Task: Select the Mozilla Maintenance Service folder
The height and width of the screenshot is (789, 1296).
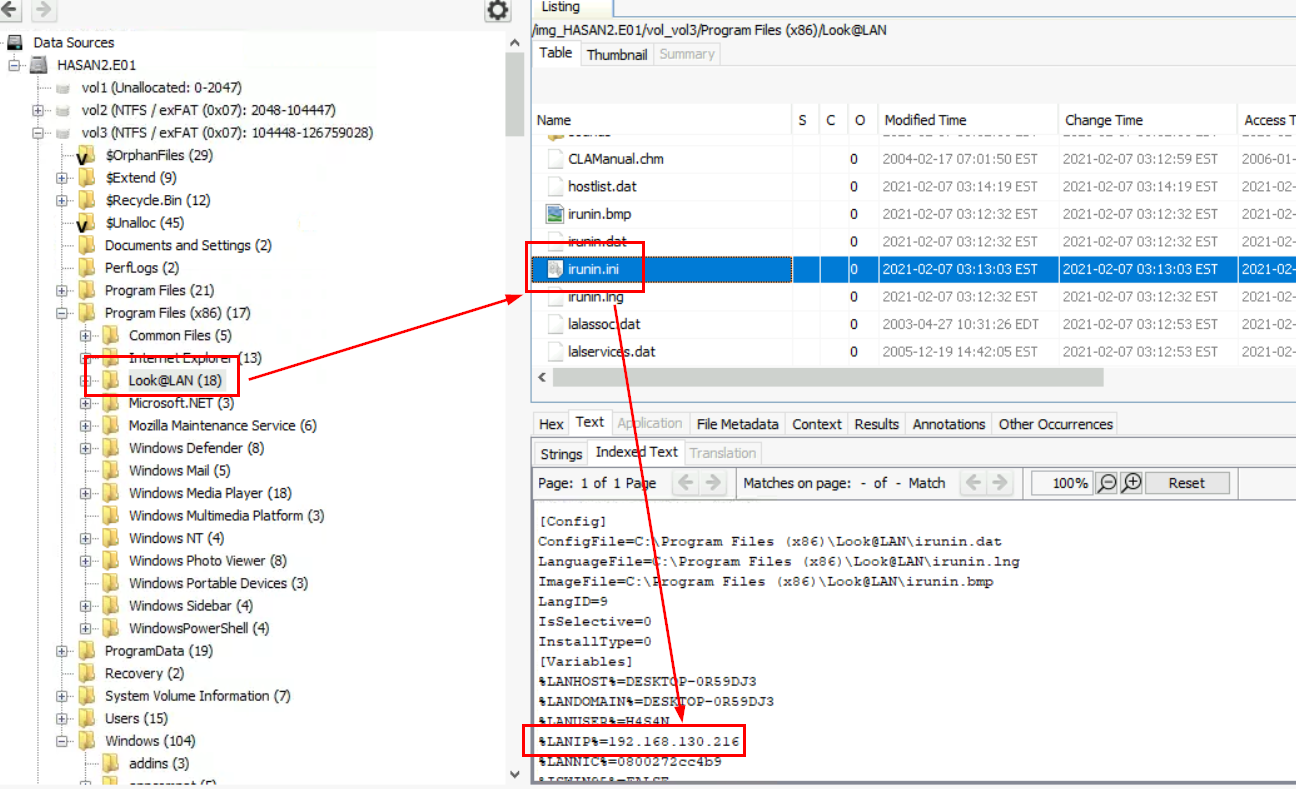Action: click(x=222, y=425)
